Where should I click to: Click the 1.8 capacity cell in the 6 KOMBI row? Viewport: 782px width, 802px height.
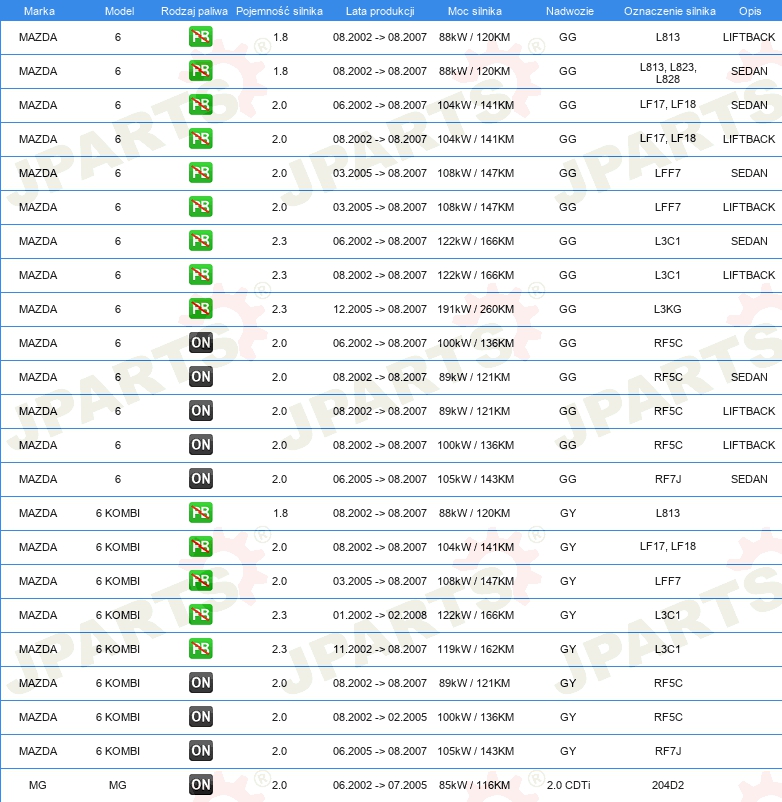coord(280,513)
